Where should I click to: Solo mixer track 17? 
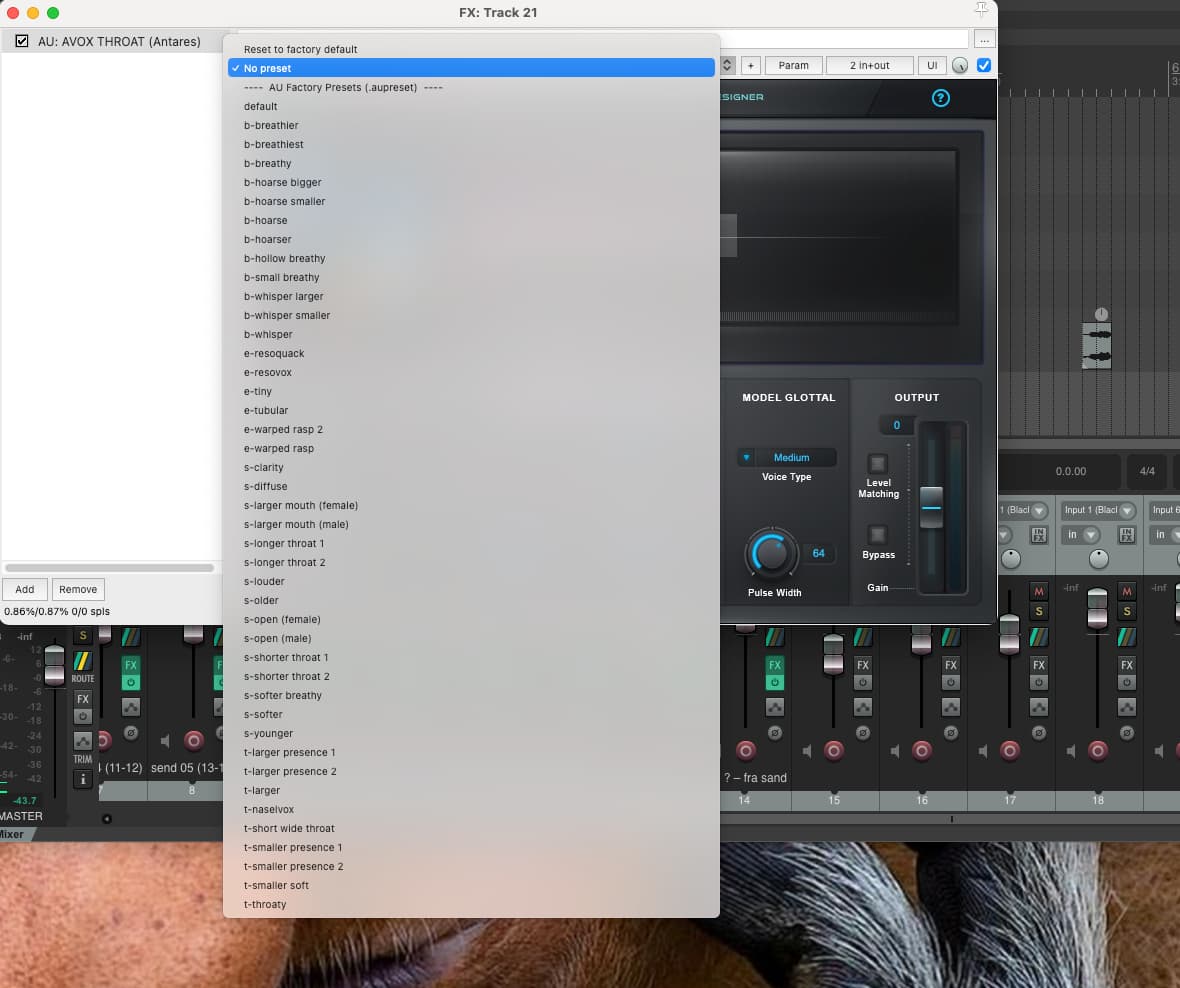tap(1039, 612)
